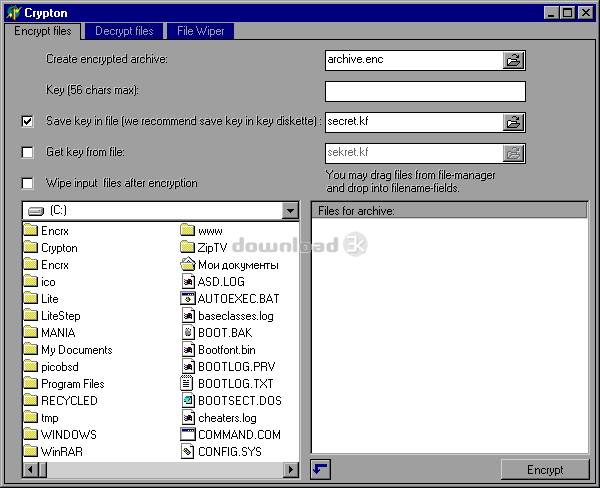Click the Мои документы folder icon

[187, 264]
